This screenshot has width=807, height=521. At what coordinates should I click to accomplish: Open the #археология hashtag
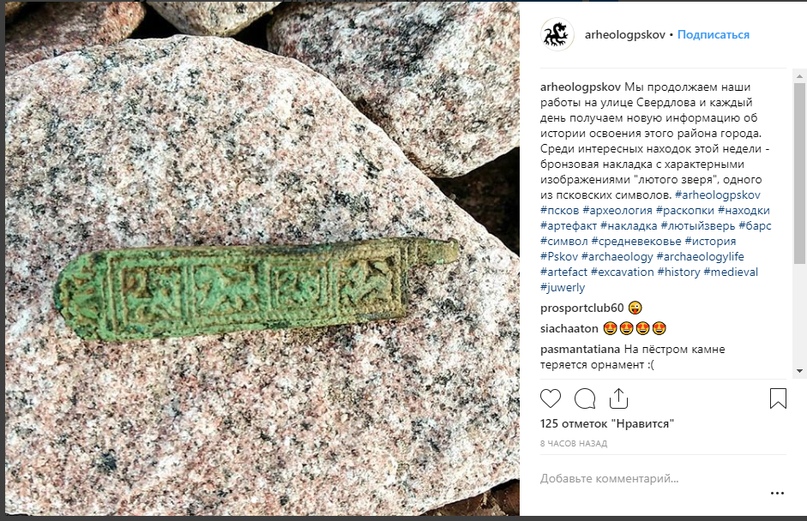tap(618, 210)
